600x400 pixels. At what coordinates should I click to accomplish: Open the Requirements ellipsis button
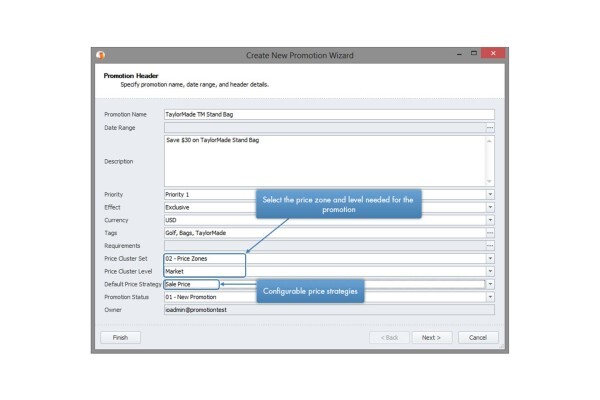point(490,246)
